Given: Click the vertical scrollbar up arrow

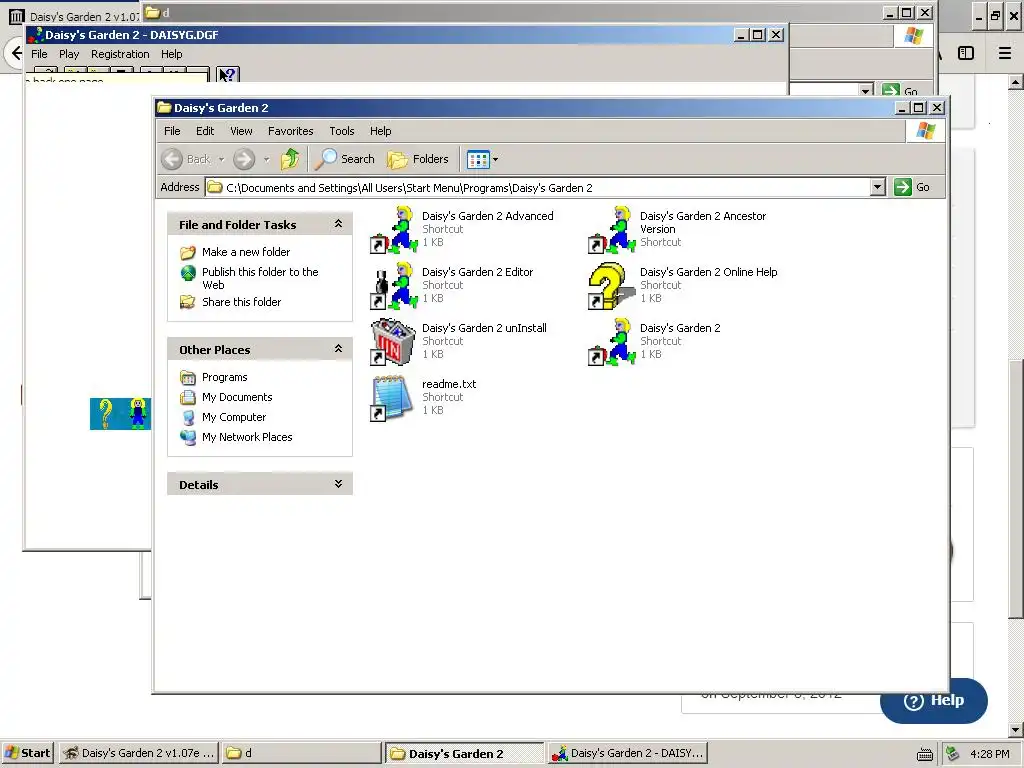Looking at the screenshot, I should tap(1016, 82).
